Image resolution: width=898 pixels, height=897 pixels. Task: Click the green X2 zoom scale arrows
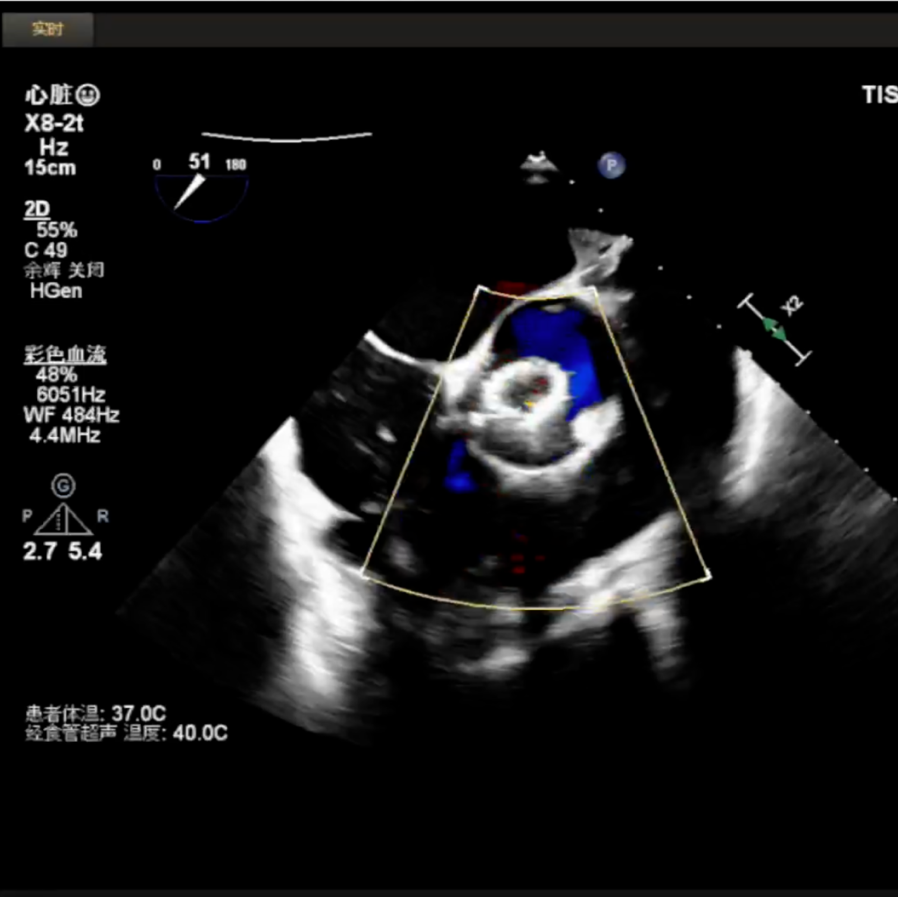pos(774,327)
